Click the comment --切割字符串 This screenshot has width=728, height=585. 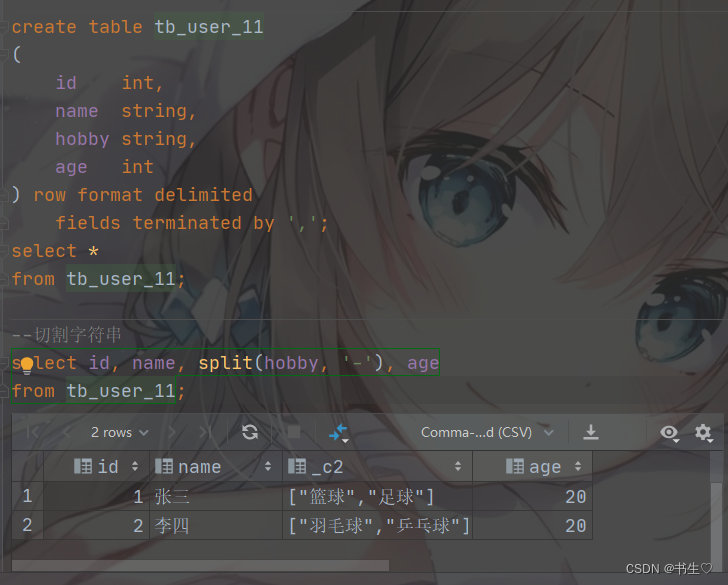click(66, 334)
